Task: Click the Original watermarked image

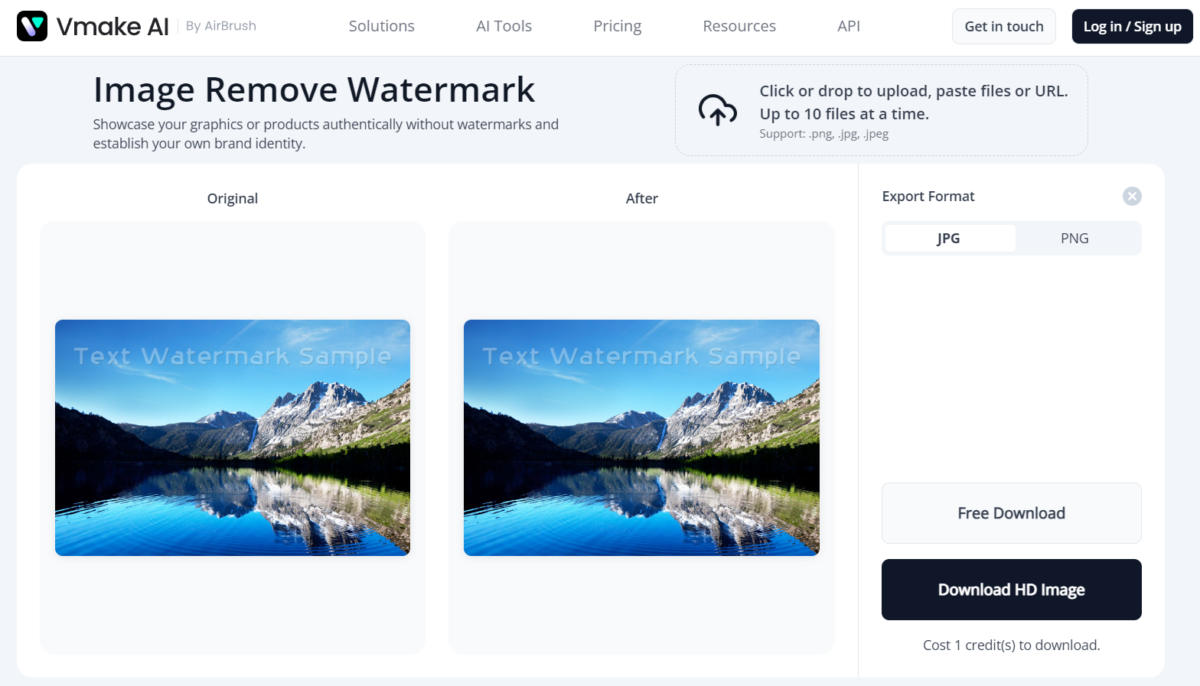Action: click(x=232, y=437)
